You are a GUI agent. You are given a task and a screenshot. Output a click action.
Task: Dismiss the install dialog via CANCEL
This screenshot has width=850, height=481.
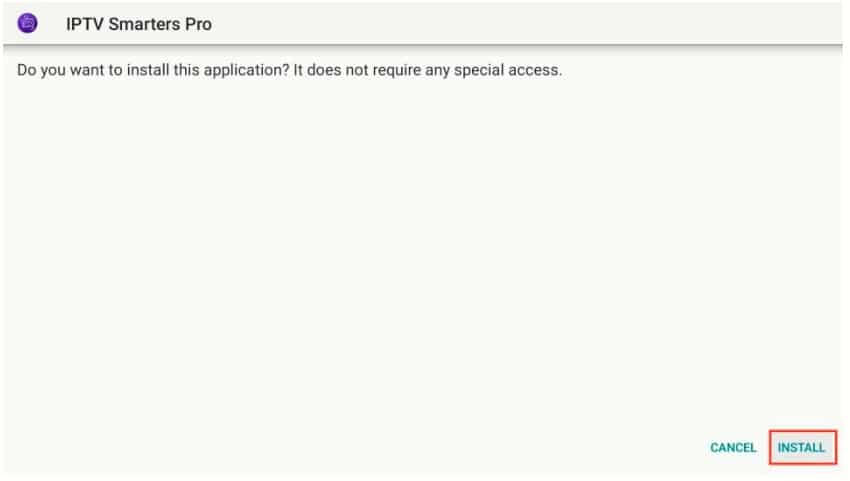pyautogui.click(x=733, y=447)
